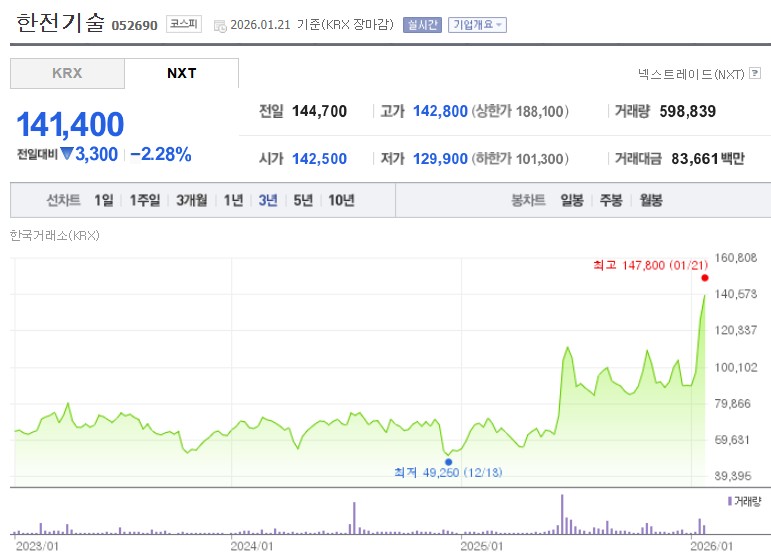Show the 일봉 daily candle chart
This screenshot has height=560, width=771.
click(x=572, y=200)
